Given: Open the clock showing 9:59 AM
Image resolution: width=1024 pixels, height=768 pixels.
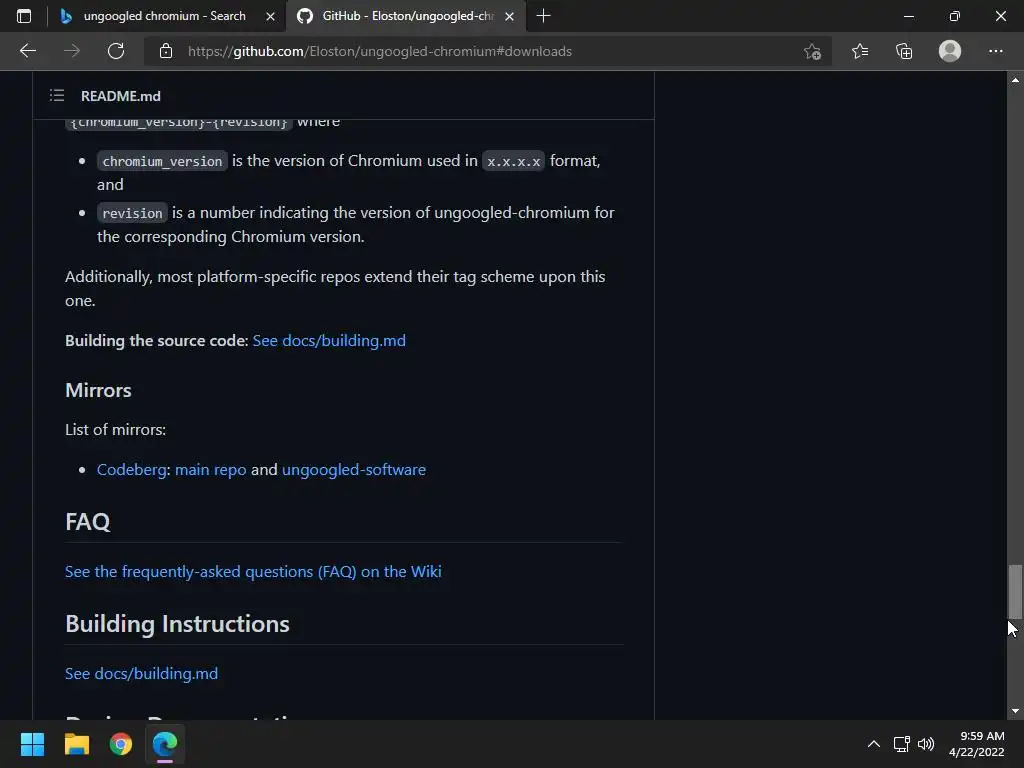Looking at the screenshot, I should (x=977, y=744).
